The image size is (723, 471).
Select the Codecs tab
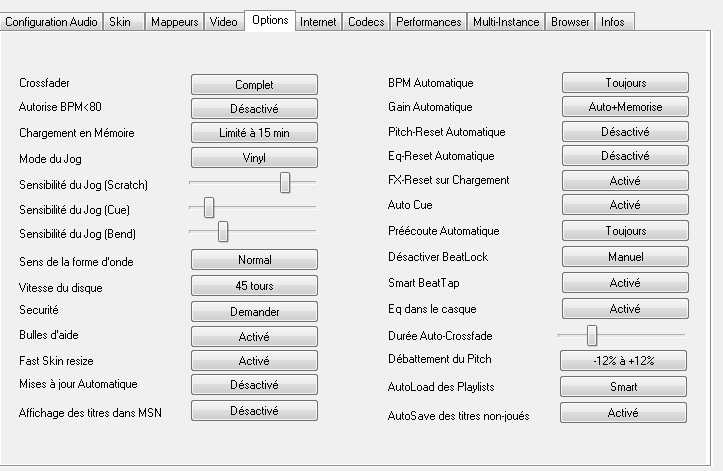366,21
